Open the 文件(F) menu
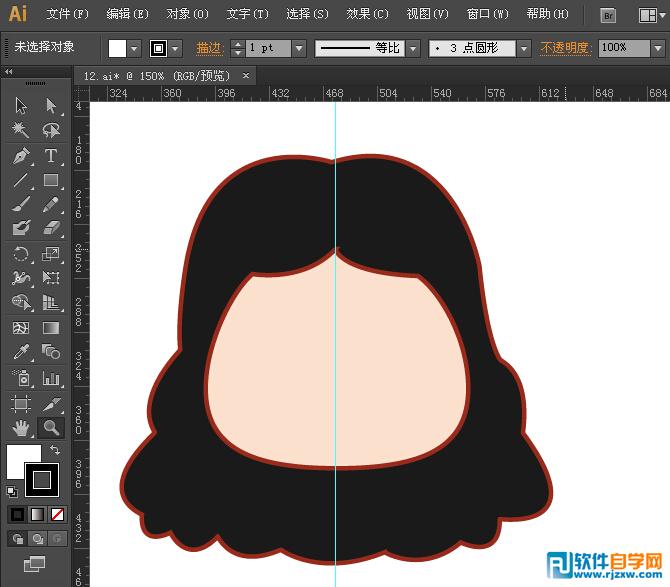The width and height of the screenshot is (670, 587). click(67, 14)
